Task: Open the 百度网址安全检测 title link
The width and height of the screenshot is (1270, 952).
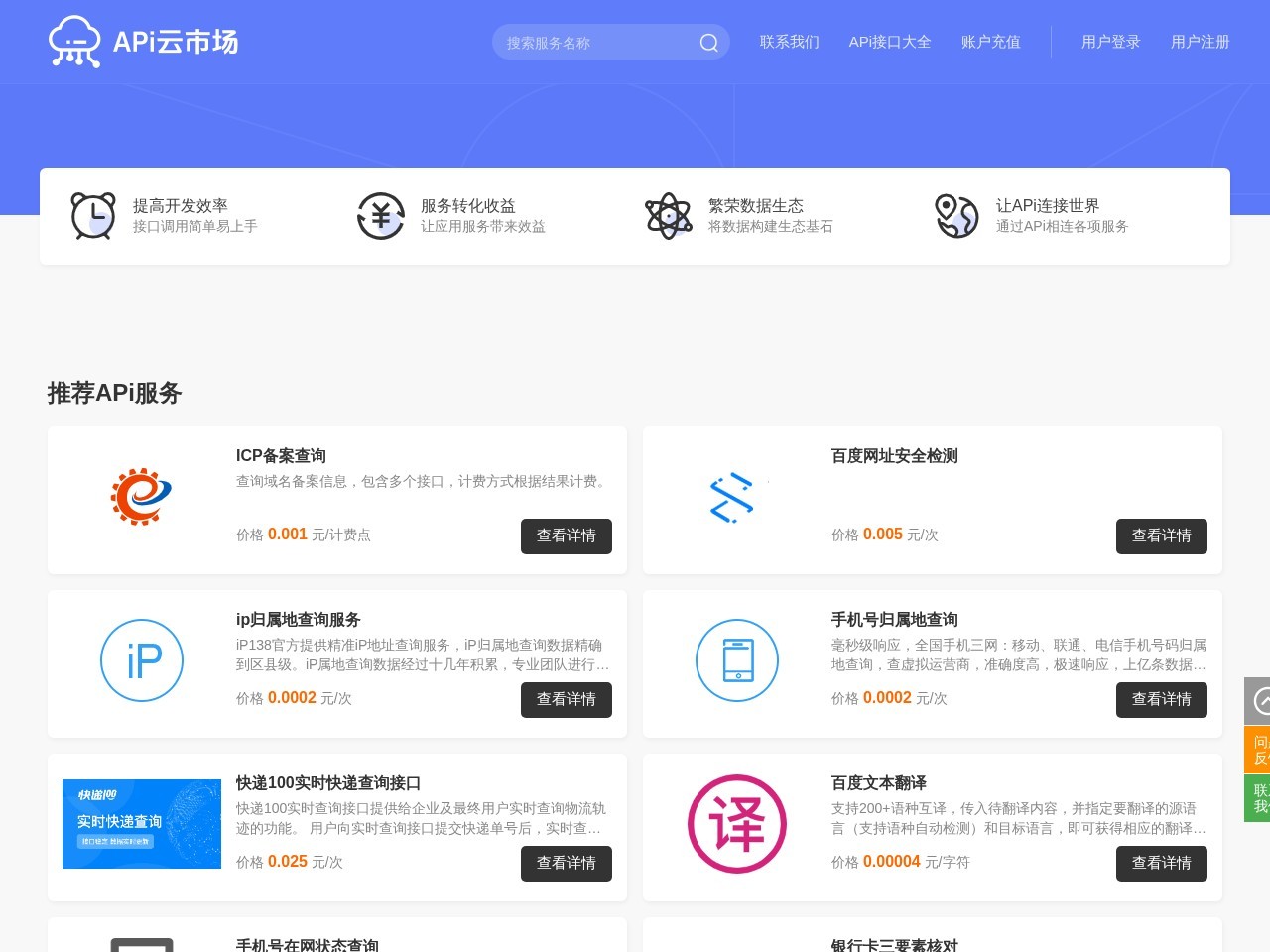Action: [894, 456]
